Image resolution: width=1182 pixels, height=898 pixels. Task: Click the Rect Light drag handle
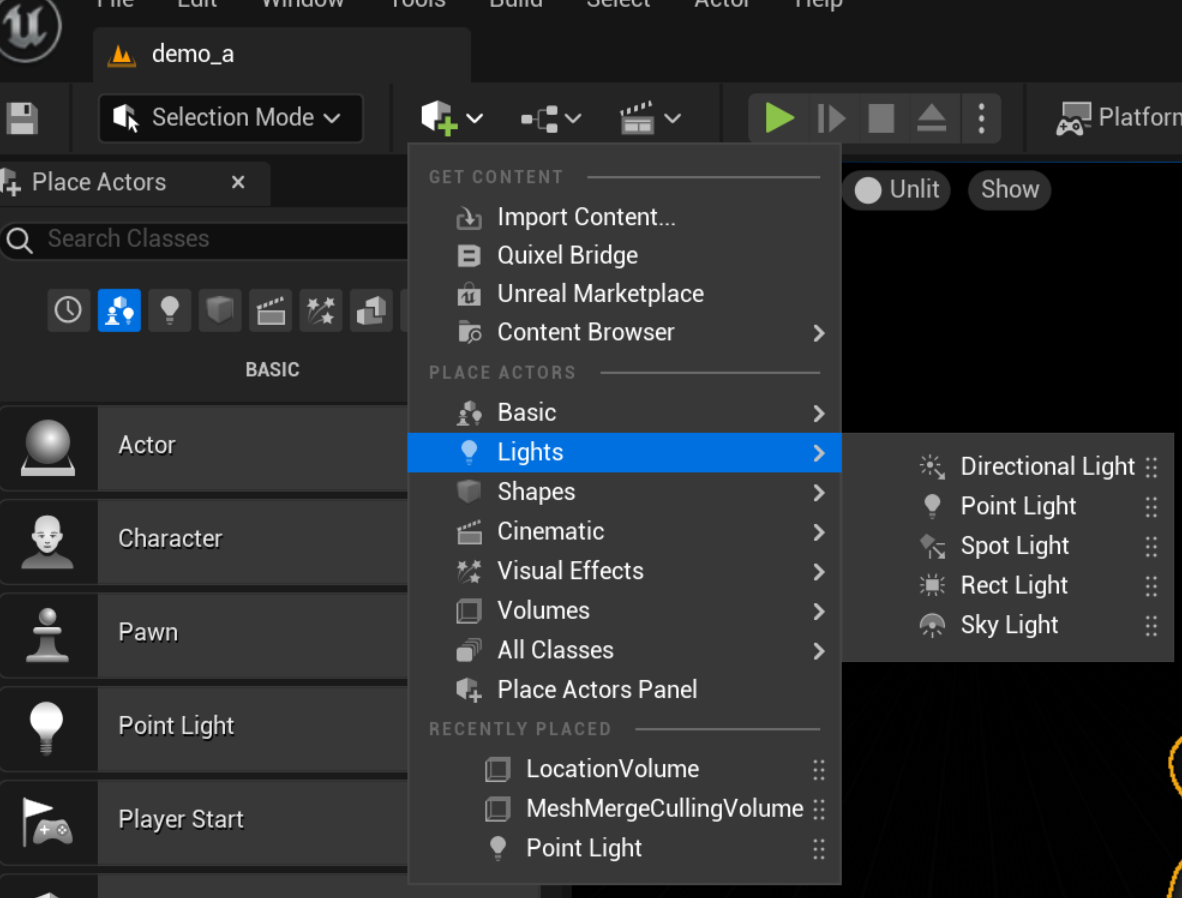point(1151,586)
